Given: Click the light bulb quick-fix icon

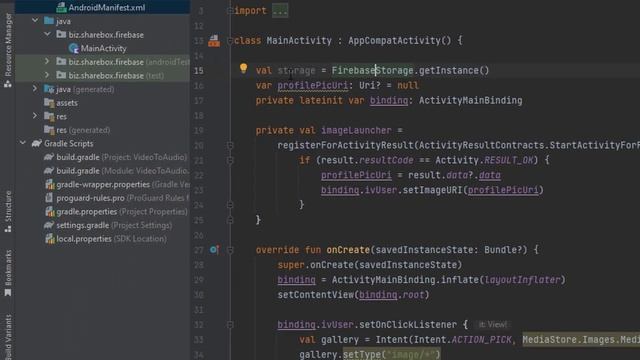Looking at the screenshot, I should (x=243, y=68).
